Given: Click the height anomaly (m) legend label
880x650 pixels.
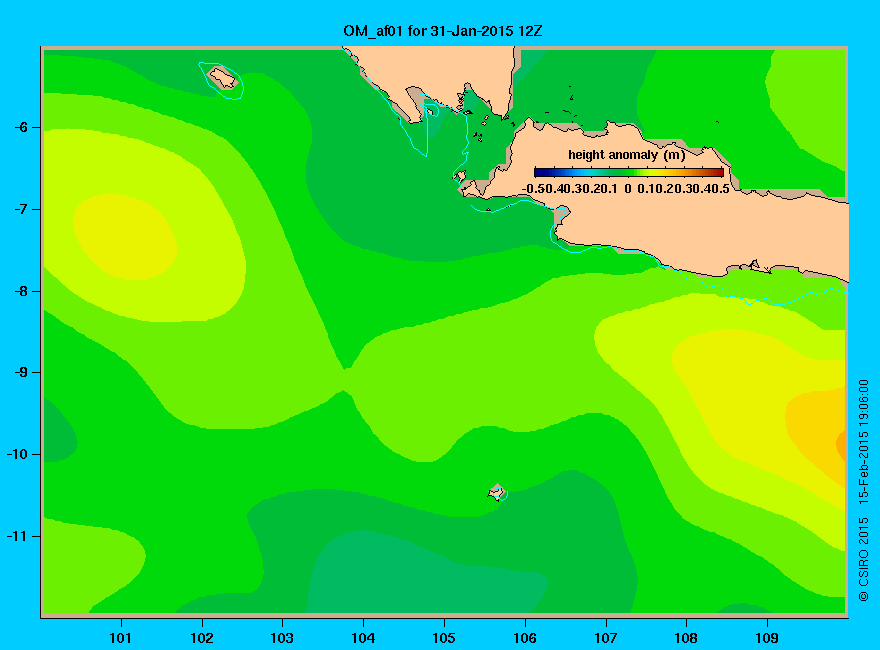Looking at the screenshot, I should pos(626,155).
